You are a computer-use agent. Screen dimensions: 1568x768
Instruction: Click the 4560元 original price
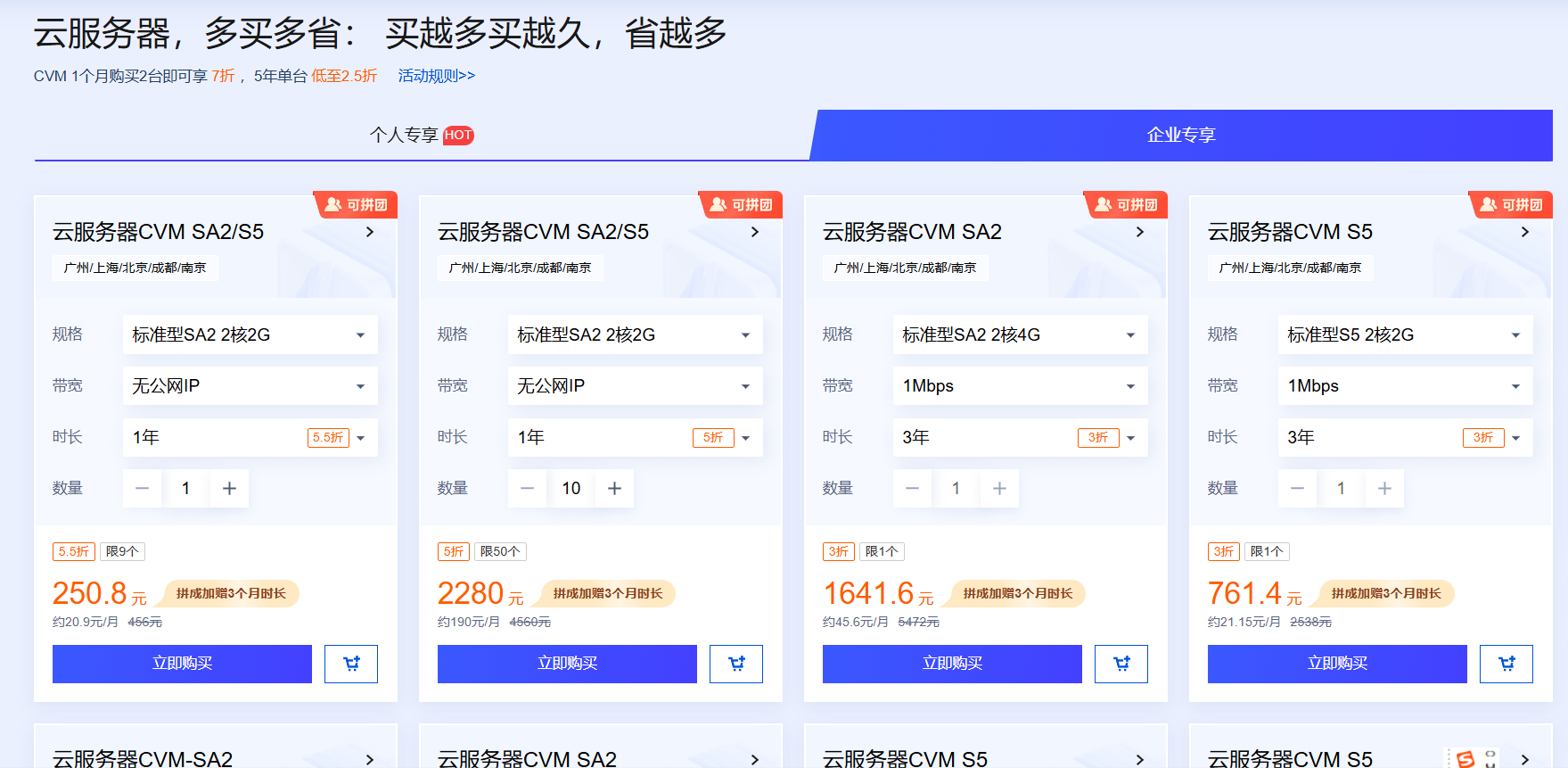click(530, 622)
